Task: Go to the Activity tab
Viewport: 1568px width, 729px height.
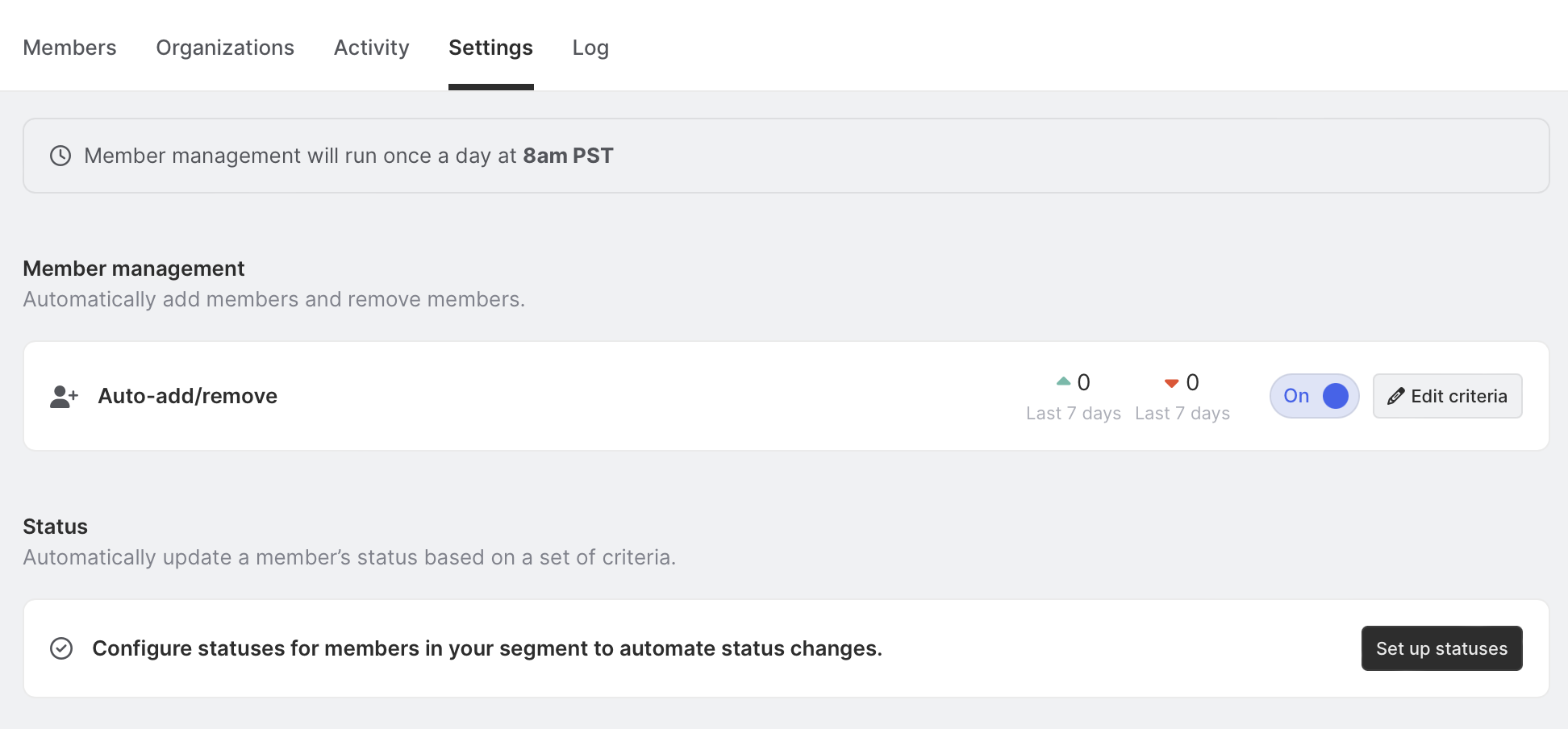Action: tap(372, 48)
